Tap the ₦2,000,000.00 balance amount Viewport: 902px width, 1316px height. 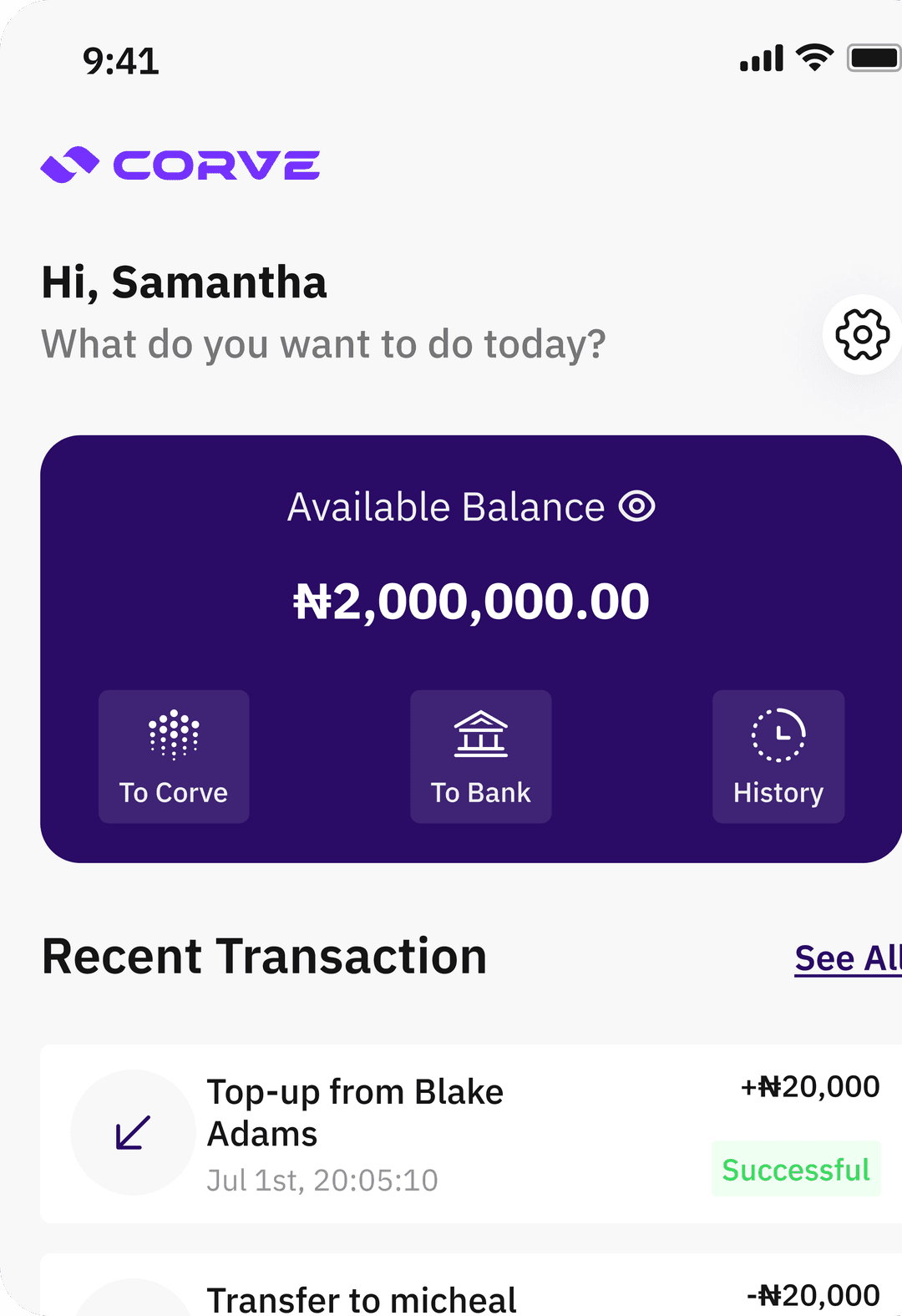click(x=471, y=602)
